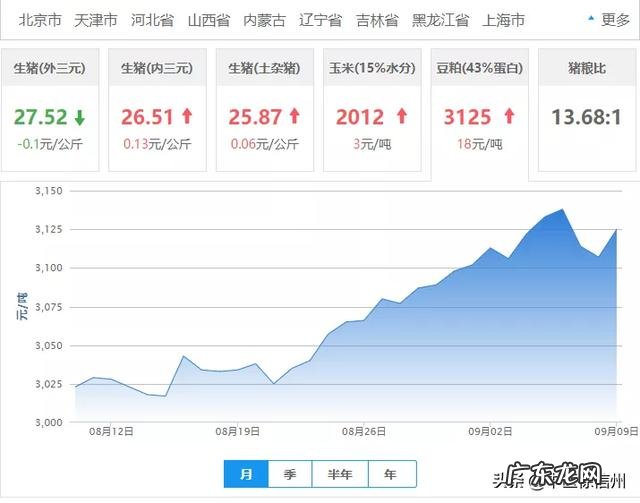Image resolution: width=640 pixels, height=503 pixels.
Task: Switch region to 吉林省
Action: point(377,20)
